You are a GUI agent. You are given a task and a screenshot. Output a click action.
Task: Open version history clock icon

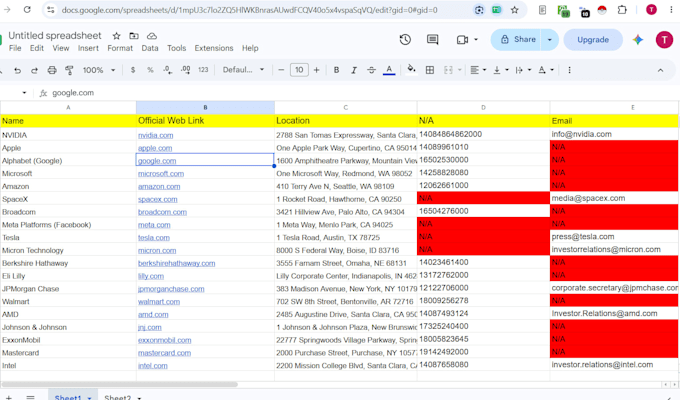pyautogui.click(x=405, y=39)
